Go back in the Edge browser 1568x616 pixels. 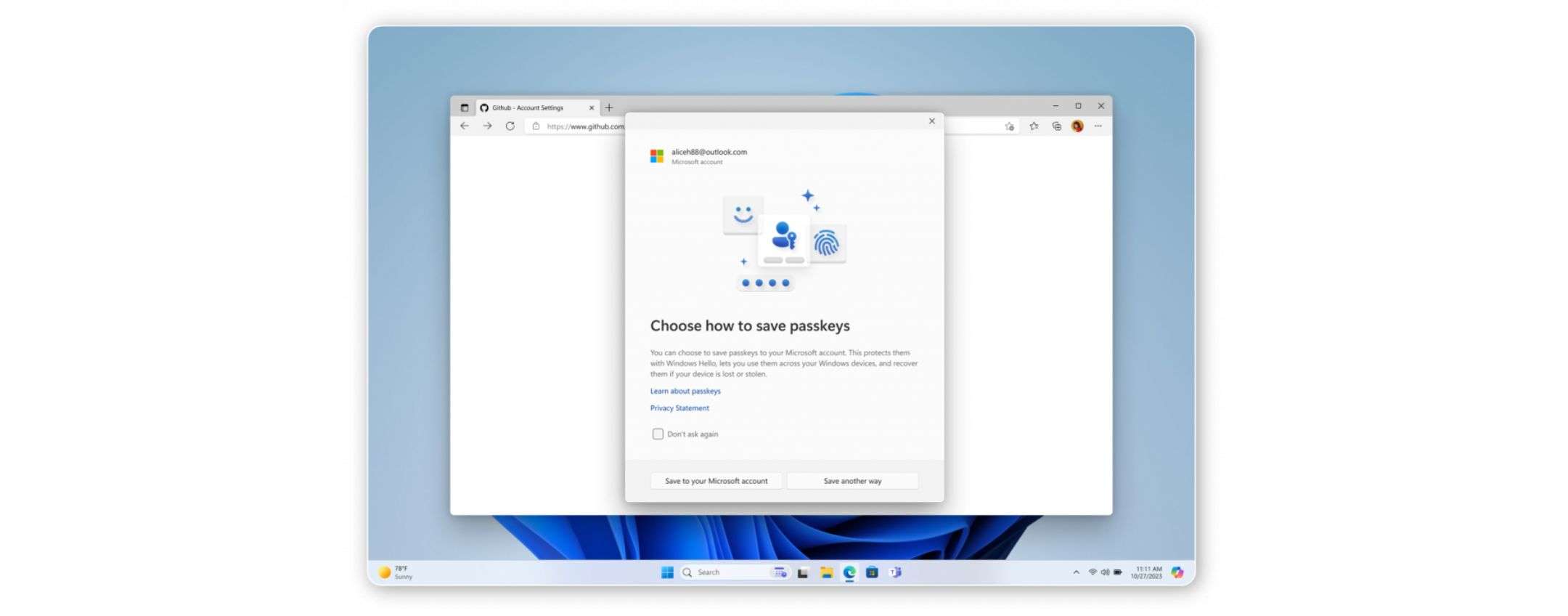click(465, 126)
